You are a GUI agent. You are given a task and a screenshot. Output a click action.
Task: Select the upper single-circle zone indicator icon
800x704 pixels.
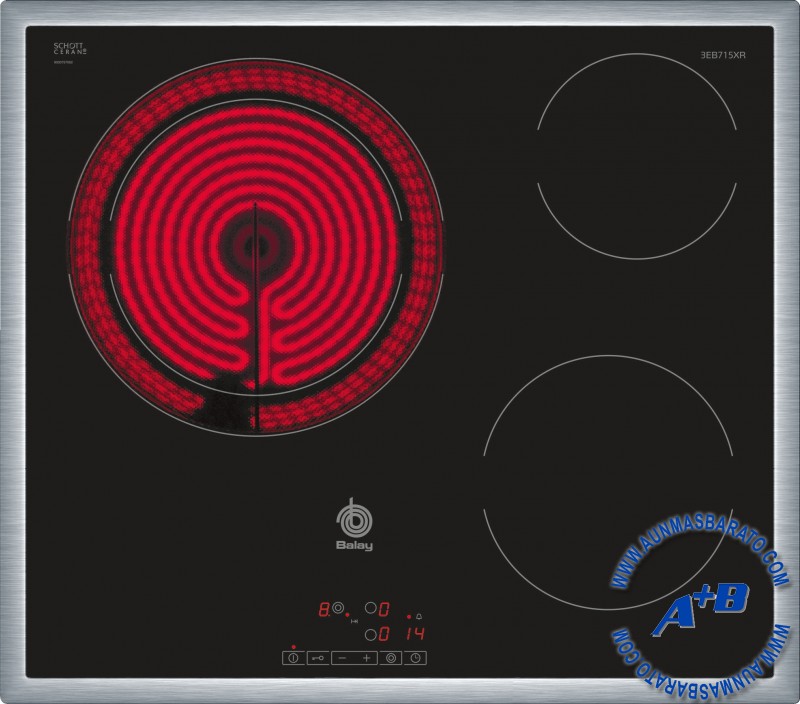(371, 608)
